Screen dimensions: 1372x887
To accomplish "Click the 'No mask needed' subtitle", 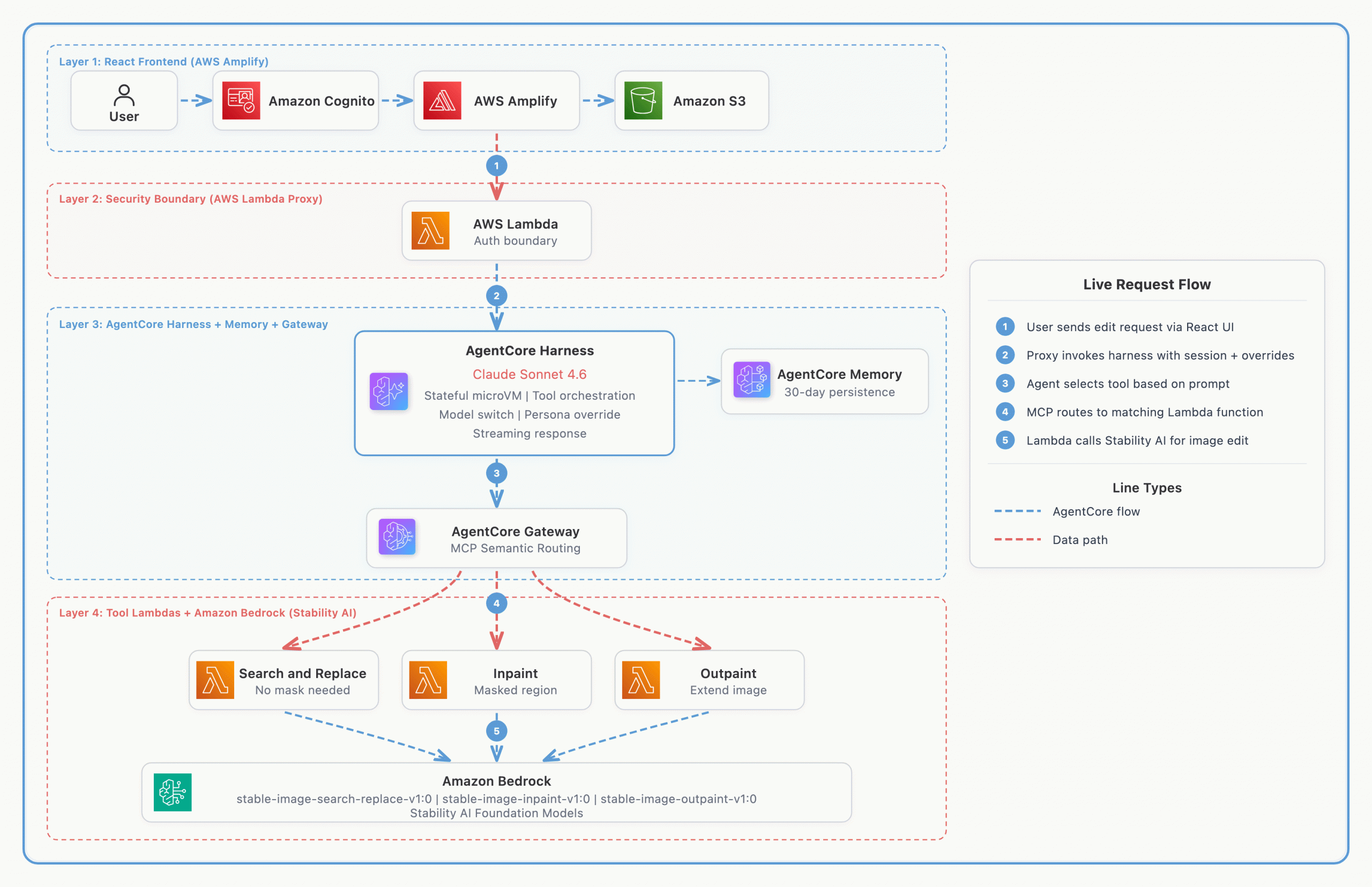I will [x=302, y=690].
